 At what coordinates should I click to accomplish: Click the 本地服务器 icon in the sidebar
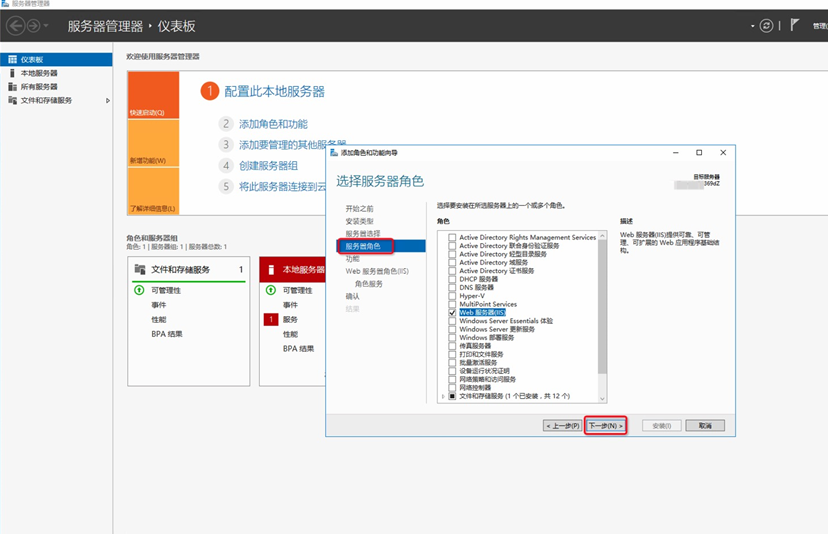pos(12,73)
